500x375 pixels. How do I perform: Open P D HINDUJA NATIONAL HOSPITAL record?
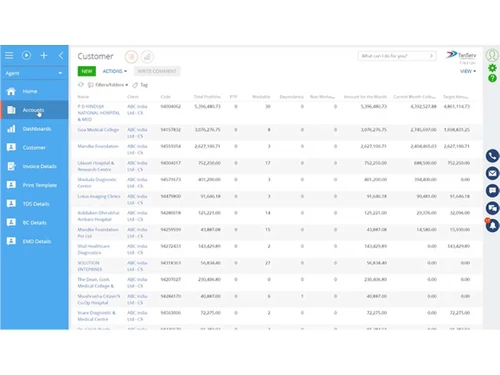tap(98, 113)
